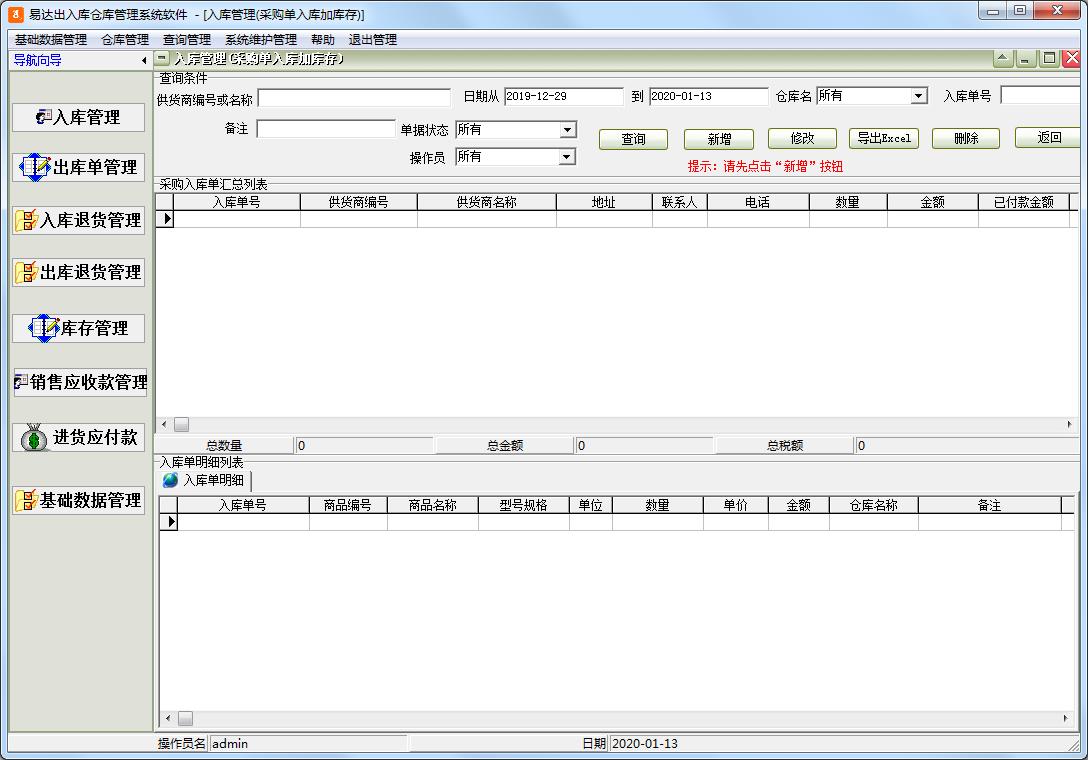This screenshot has width=1088, height=760.
Task: Select the summary table row indicator arrow
Action: 165,219
